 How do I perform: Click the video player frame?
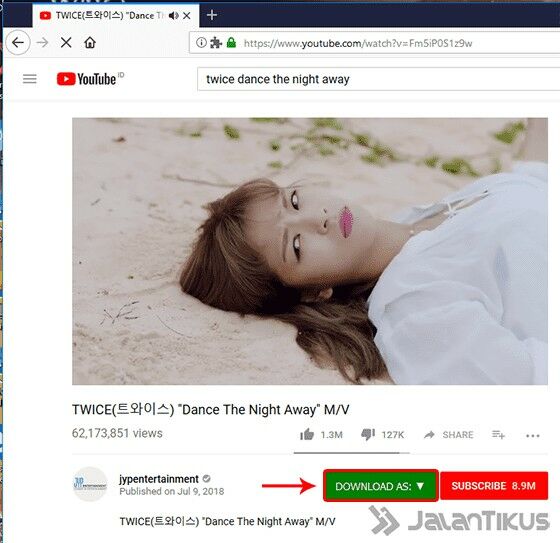(x=310, y=251)
